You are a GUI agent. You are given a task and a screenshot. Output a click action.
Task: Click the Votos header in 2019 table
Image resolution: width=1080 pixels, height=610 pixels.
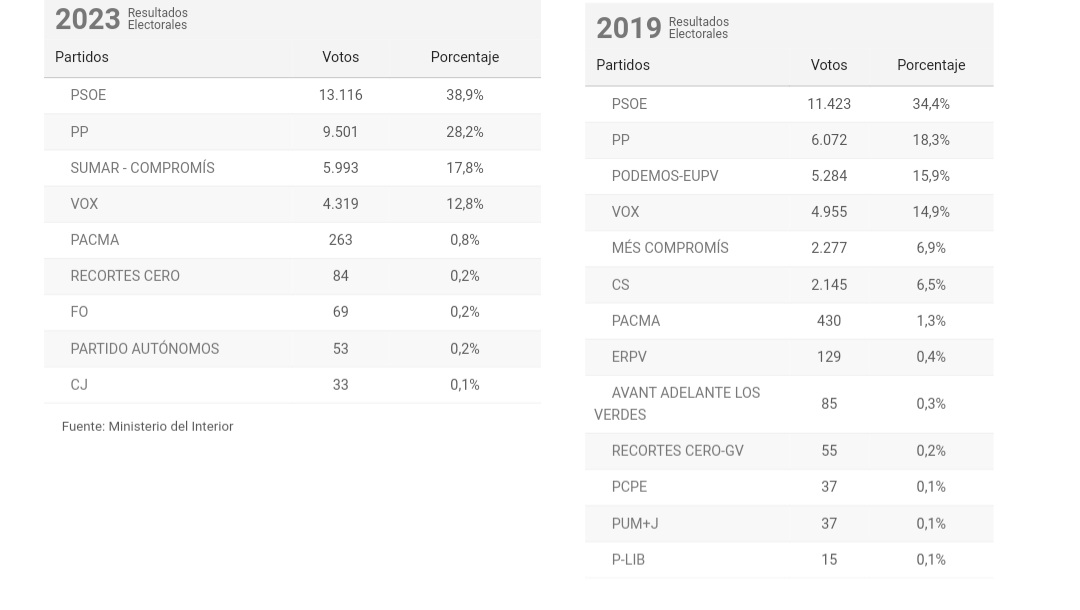(x=829, y=65)
